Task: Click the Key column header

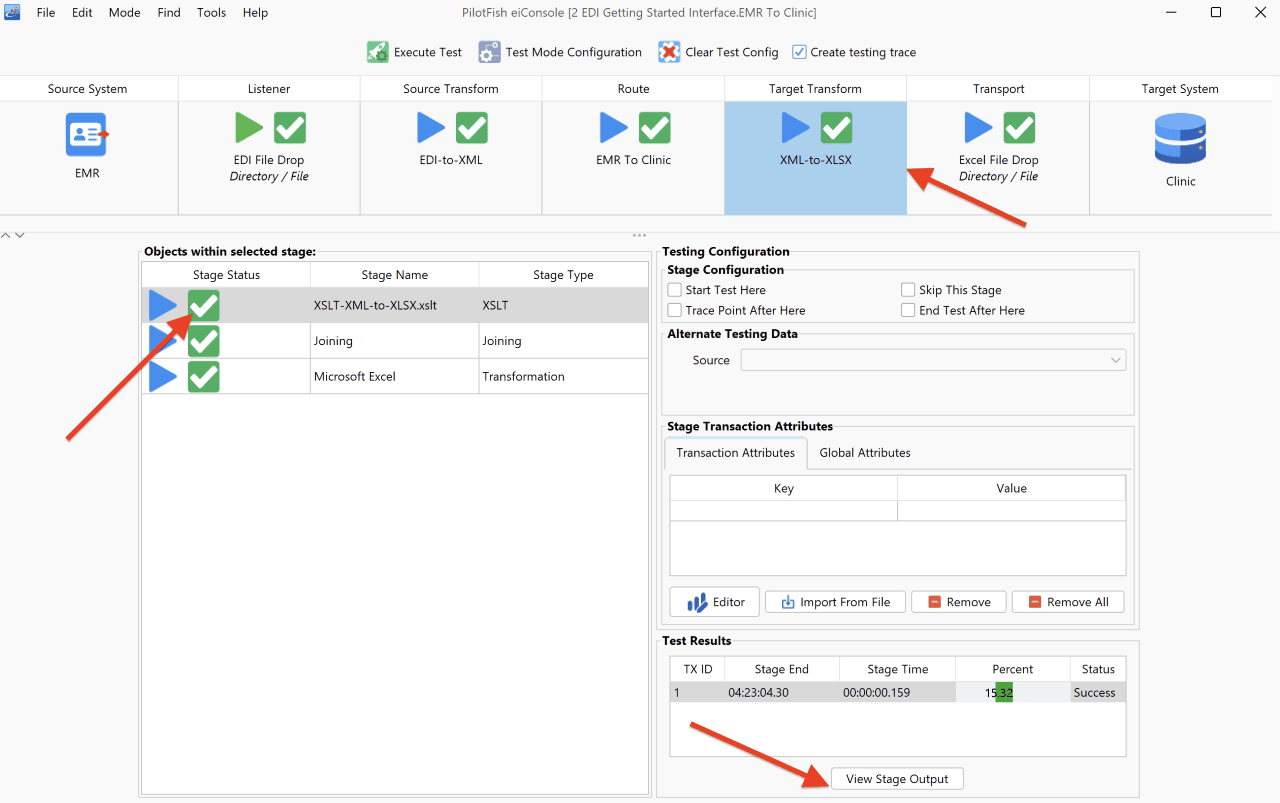Action: (784, 488)
